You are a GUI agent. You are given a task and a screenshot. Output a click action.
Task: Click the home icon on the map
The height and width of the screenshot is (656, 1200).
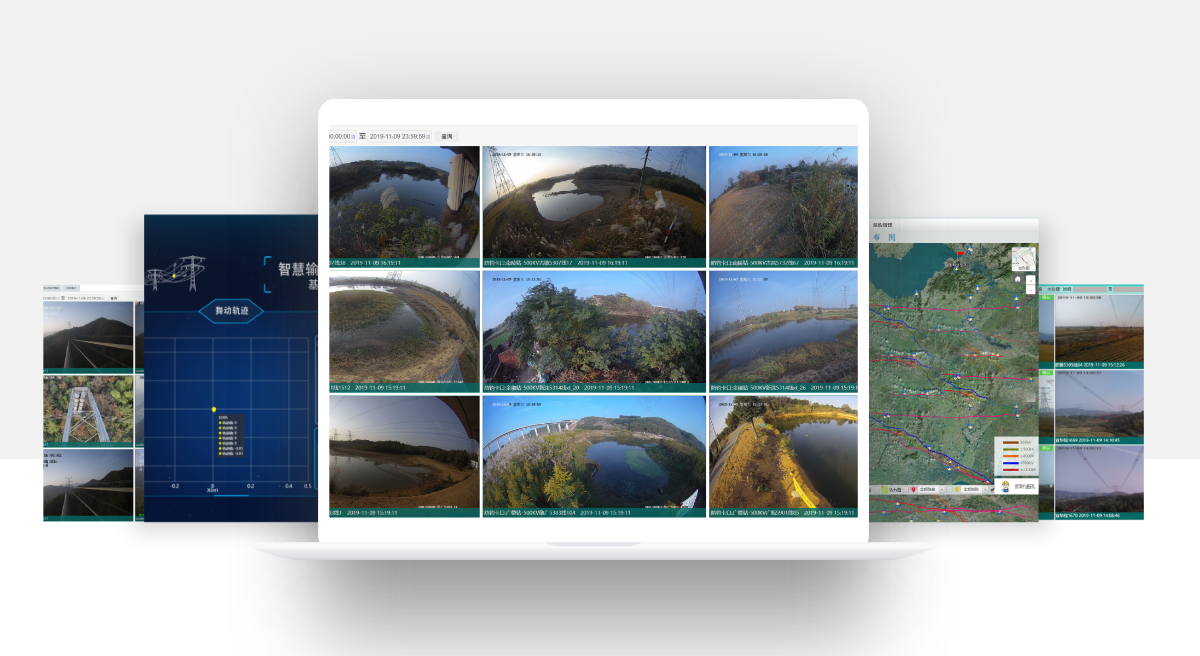tap(1018, 280)
